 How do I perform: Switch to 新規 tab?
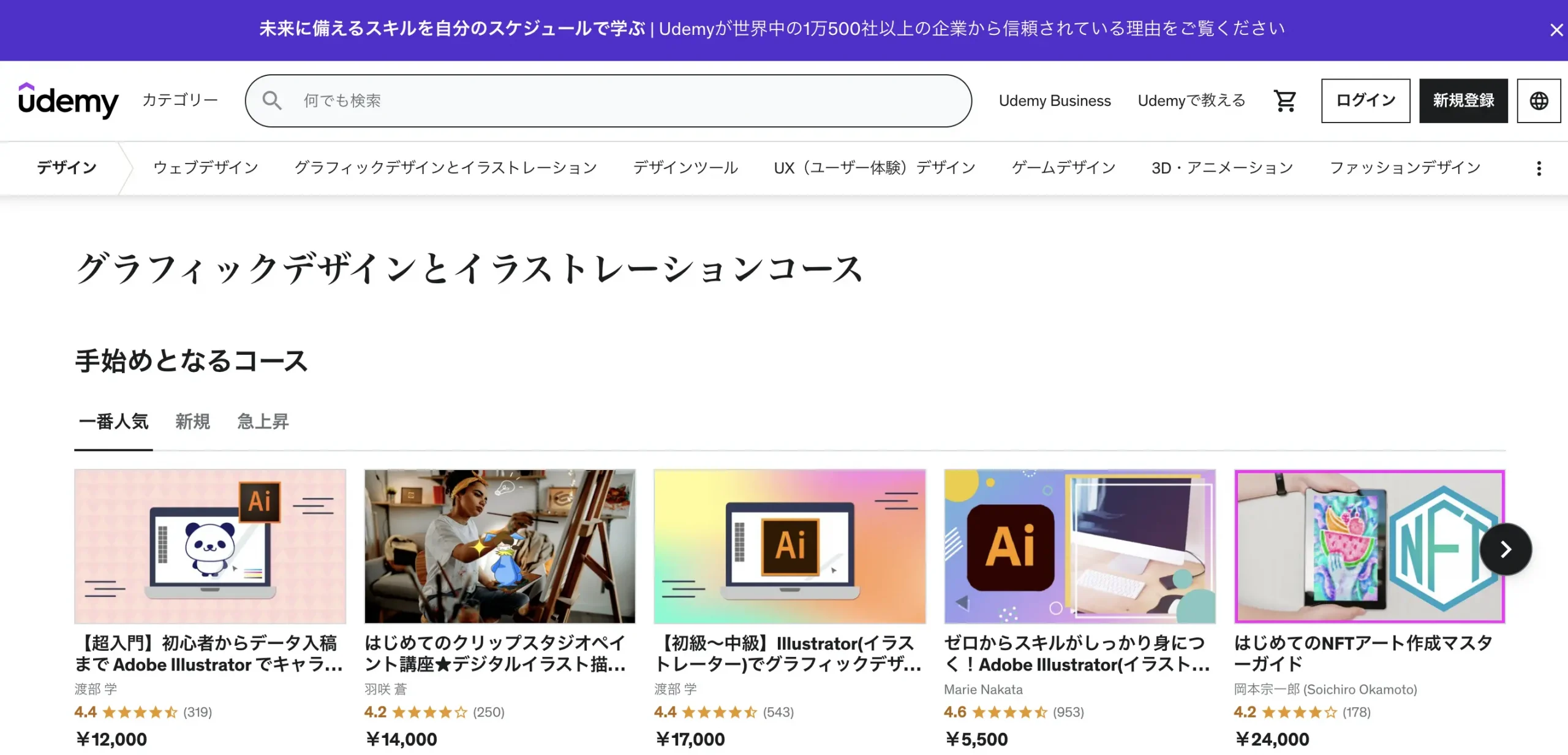point(192,422)
